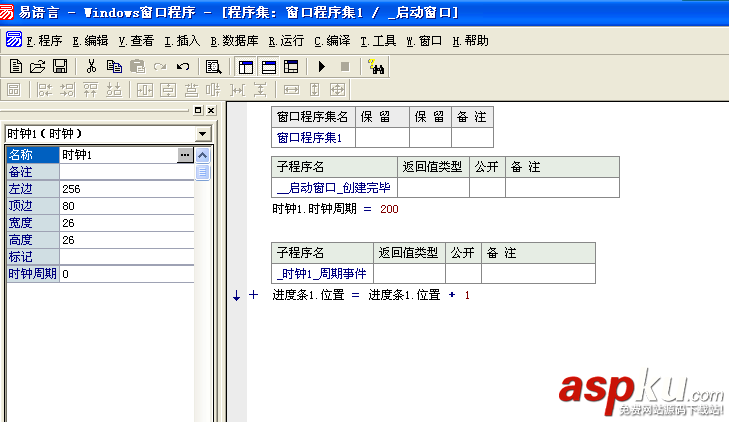The image size is (729, 422).
Task: Click the __启动窗口_创建完毕 subroutine name
Action: pyautogui.click(x=334, y=188)
